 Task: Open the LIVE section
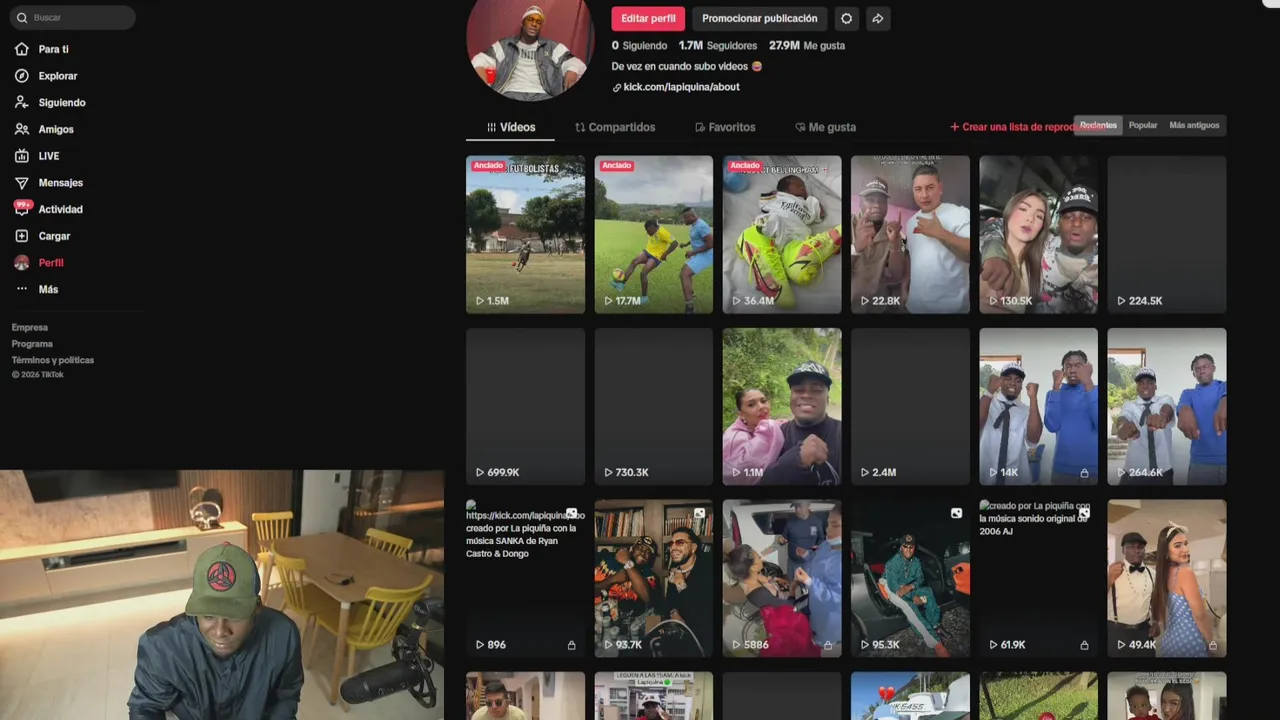pos(36,156)
